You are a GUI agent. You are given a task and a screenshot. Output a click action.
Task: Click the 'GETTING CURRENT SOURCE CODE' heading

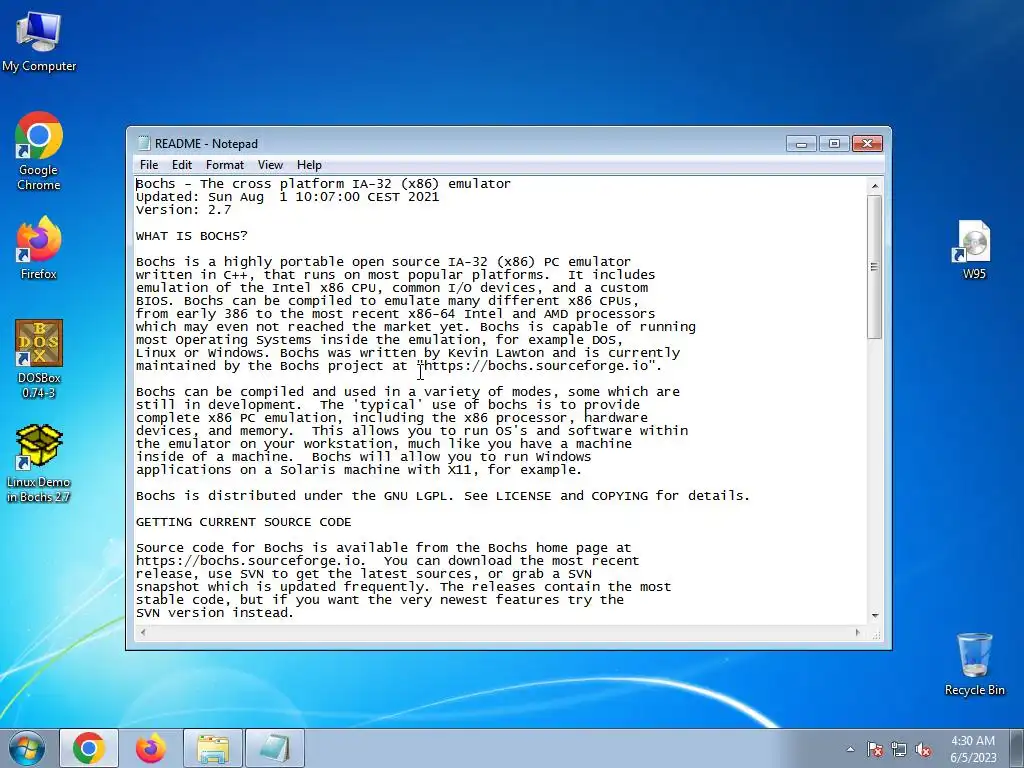coord(244,522)
